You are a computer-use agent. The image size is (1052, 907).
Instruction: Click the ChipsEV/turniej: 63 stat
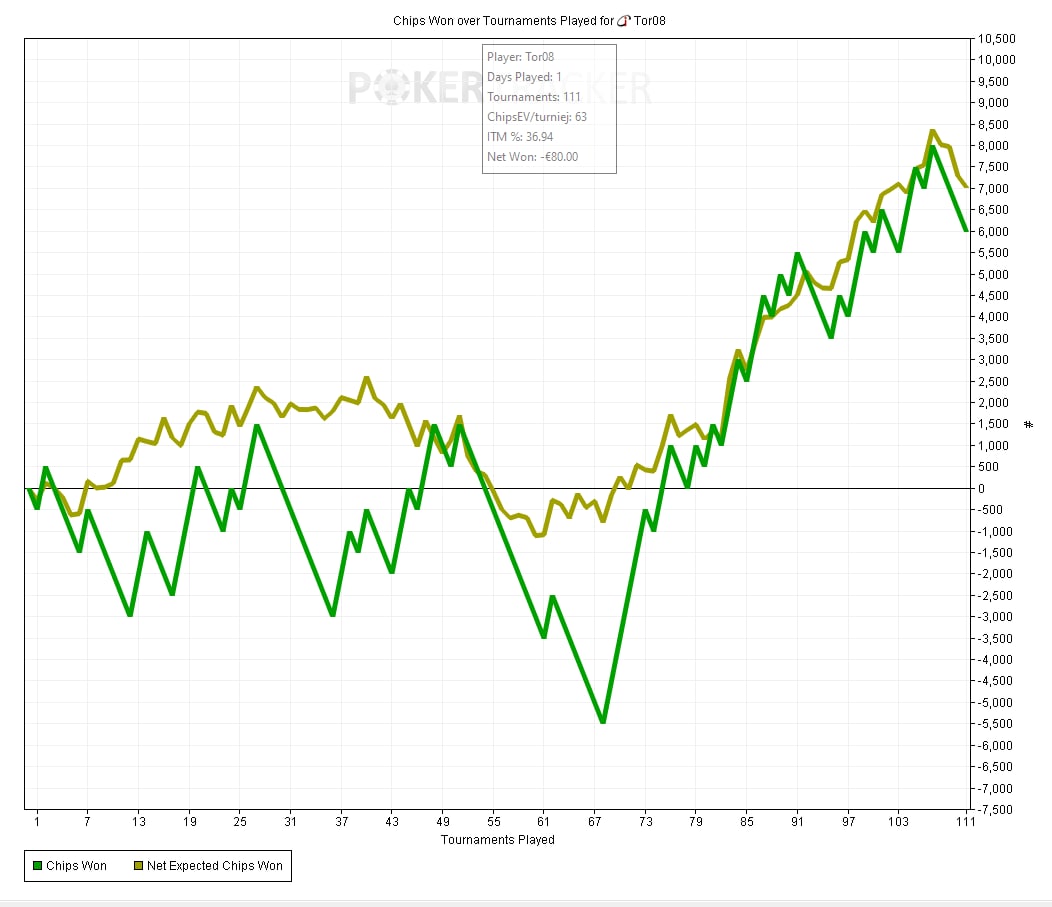click(537, 117)
